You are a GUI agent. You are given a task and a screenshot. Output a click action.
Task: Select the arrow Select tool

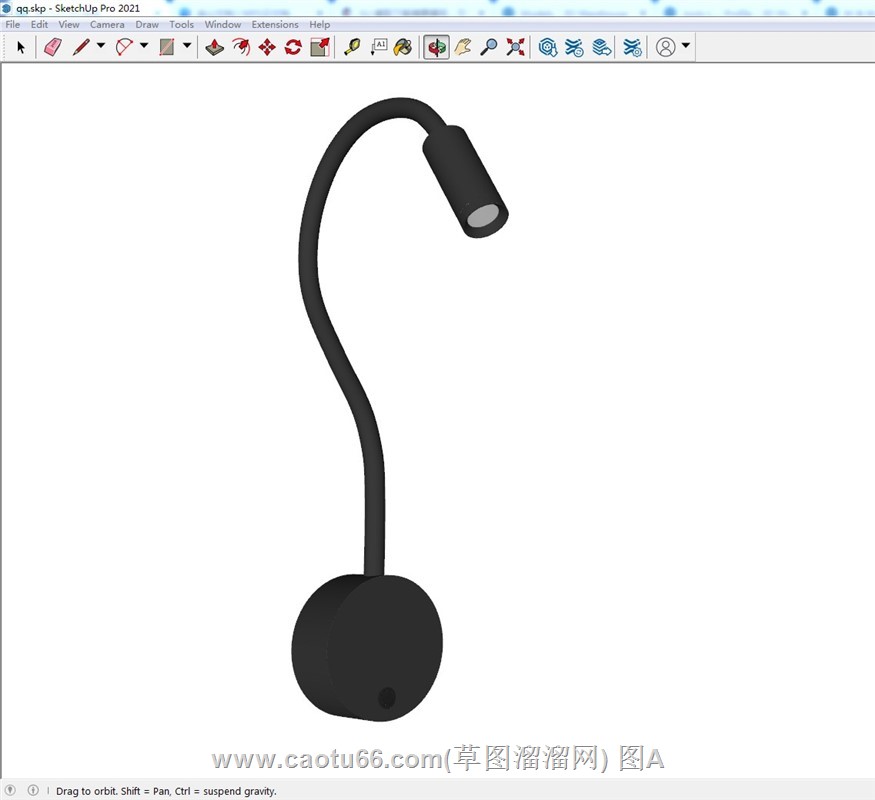click(x=21, y=47)
